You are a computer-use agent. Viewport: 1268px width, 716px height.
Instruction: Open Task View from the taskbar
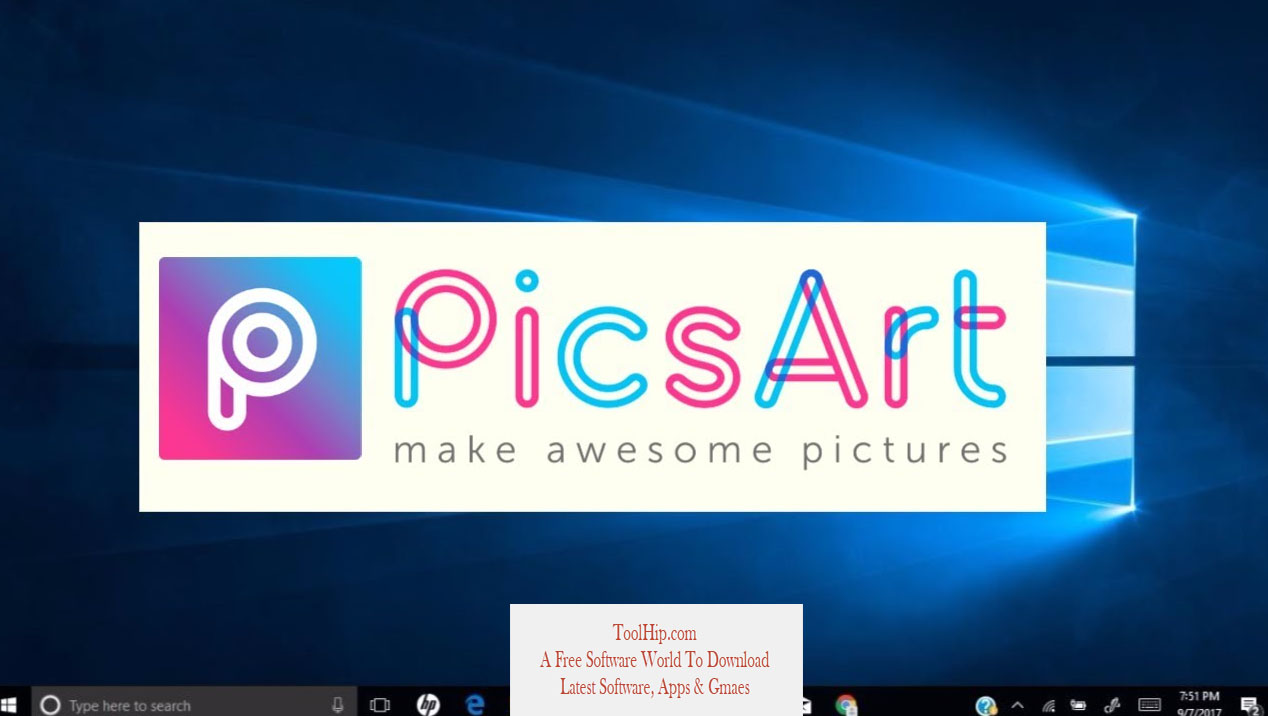380,705
